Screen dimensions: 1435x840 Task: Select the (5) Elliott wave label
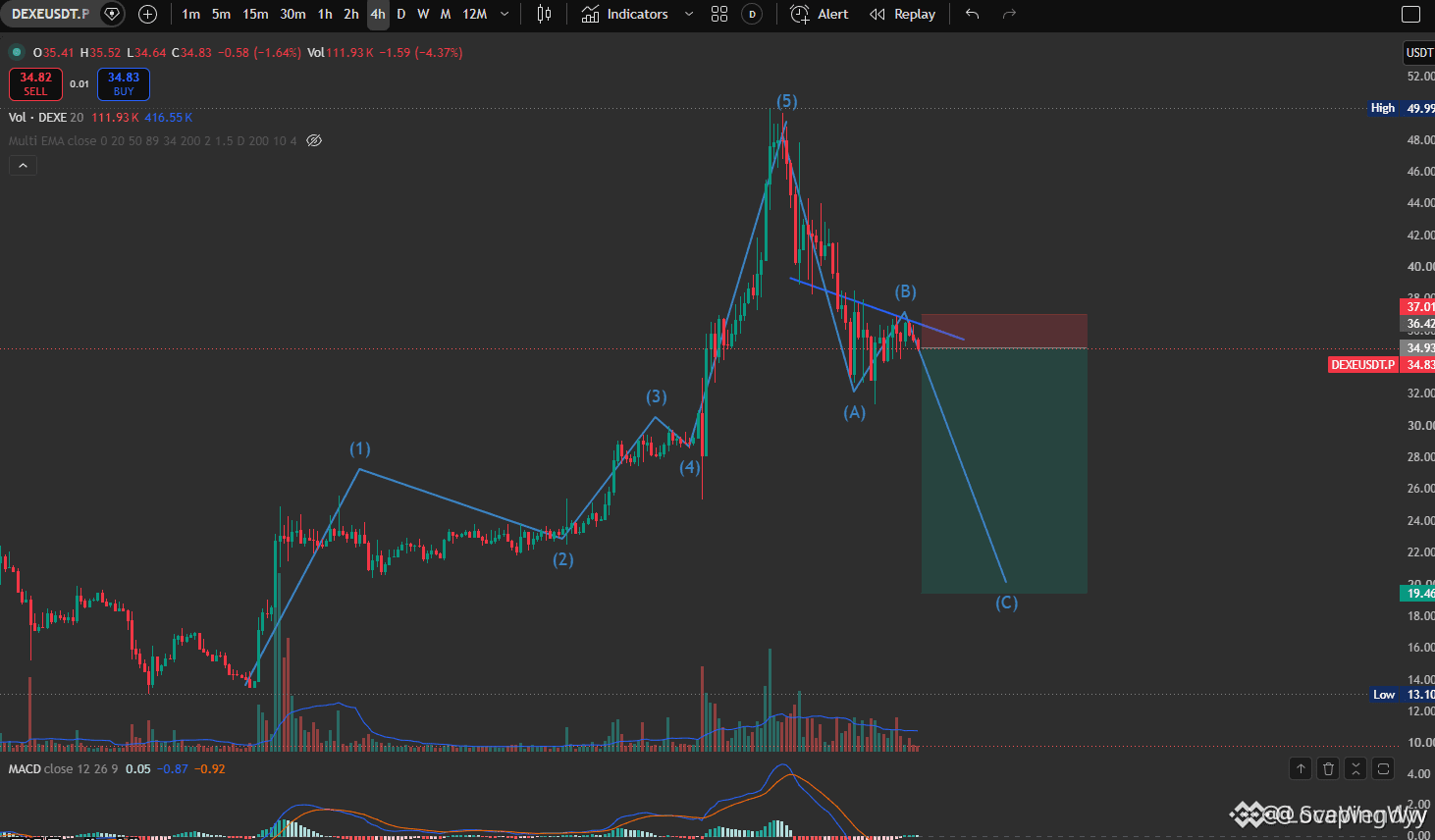coord(786,101)
